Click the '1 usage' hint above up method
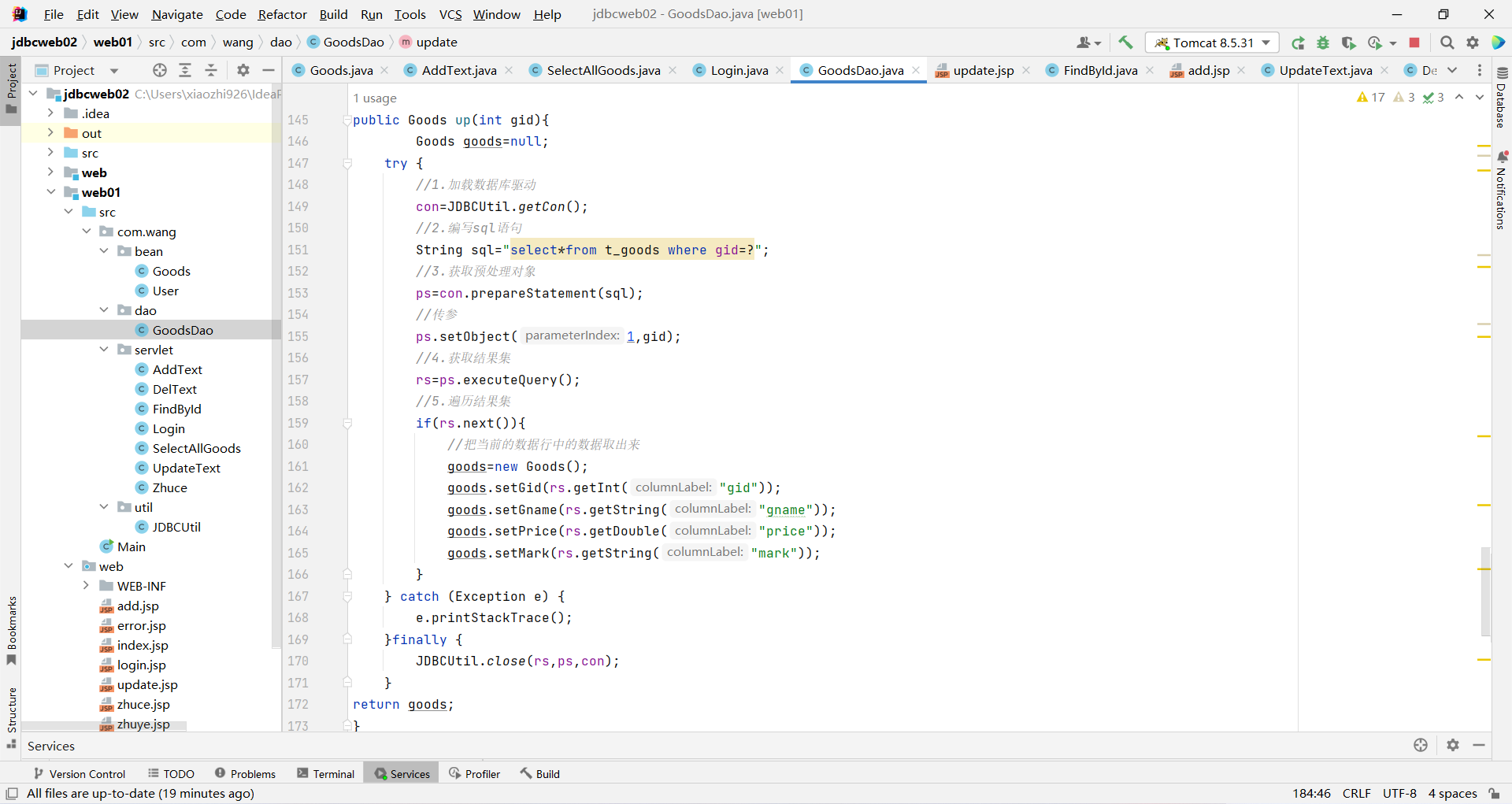The width and height of the screenshot is (1512, 804). (375, 98)
